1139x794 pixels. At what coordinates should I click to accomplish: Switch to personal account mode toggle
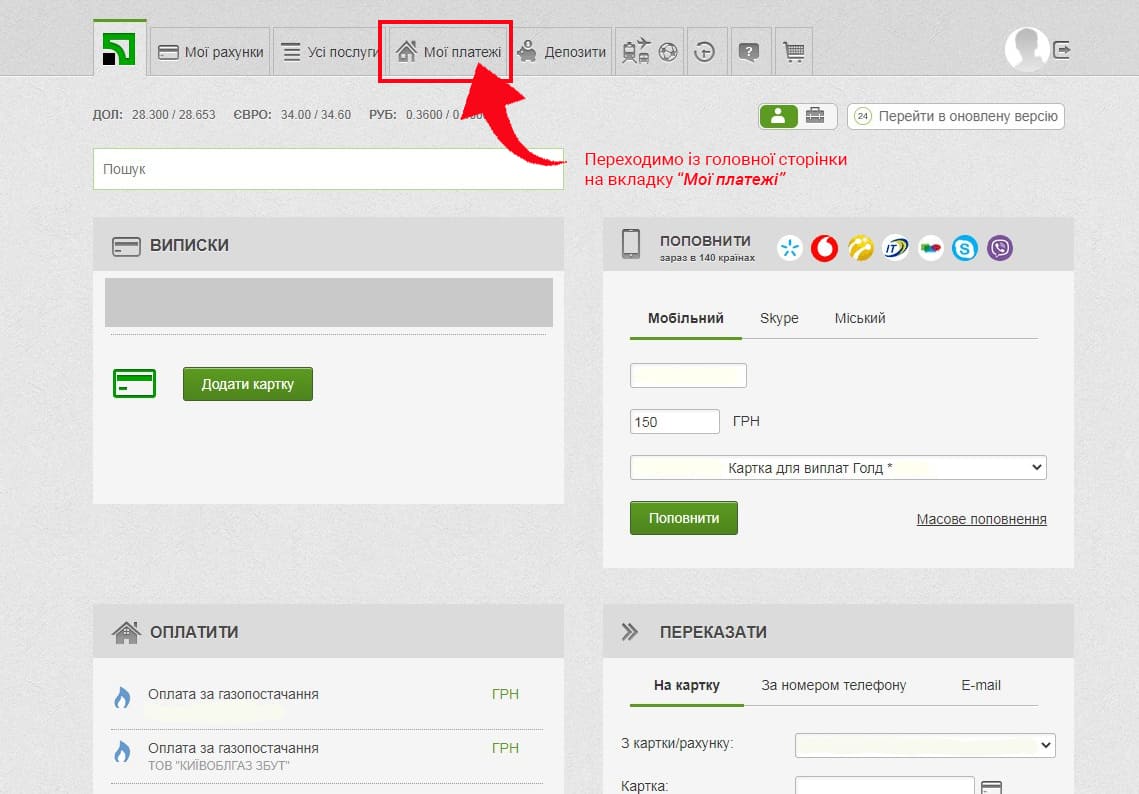(778, 116)
